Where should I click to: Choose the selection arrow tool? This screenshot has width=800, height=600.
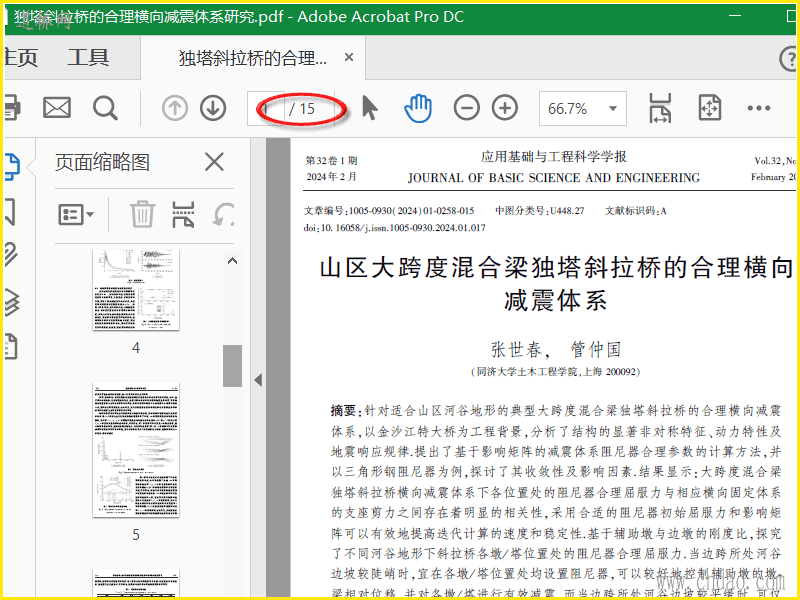click(x=369, y=108)
